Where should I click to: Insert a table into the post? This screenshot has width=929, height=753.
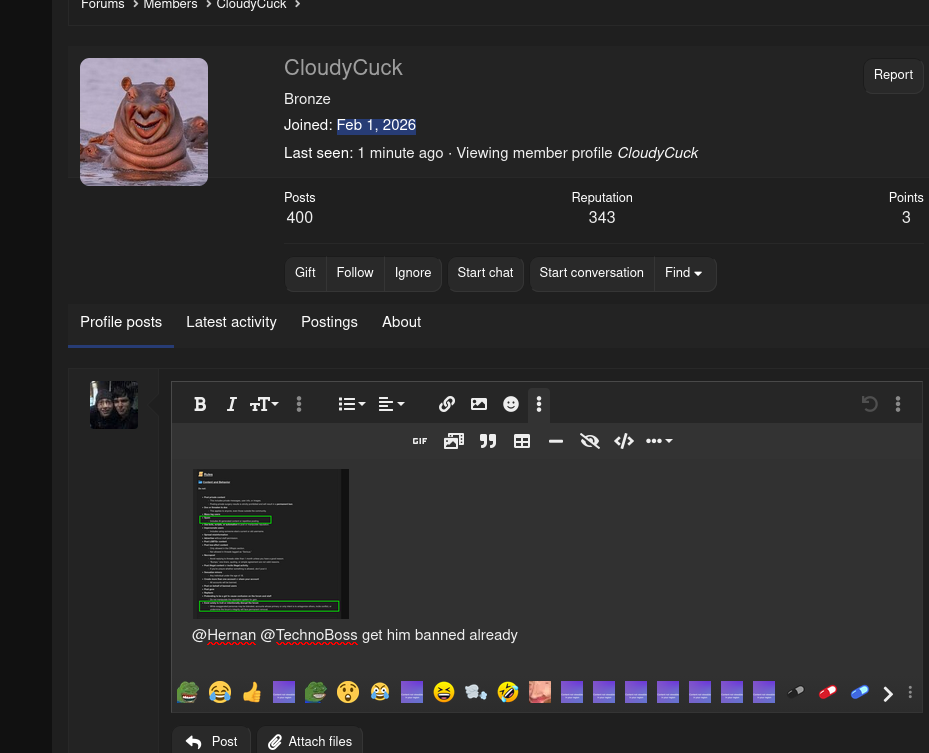(522, 441)
